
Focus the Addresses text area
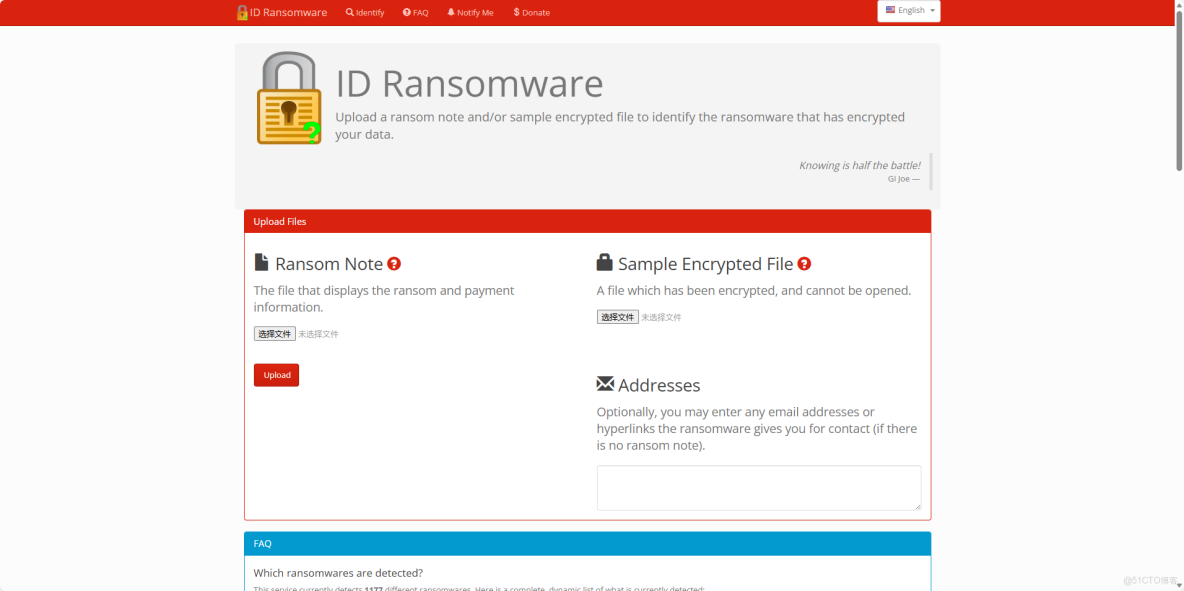[x=759, y=488]
